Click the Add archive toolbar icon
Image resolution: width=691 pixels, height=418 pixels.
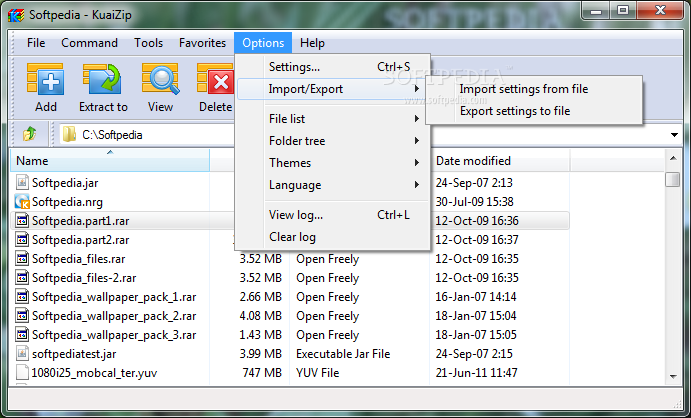click(x=45, y=79)
